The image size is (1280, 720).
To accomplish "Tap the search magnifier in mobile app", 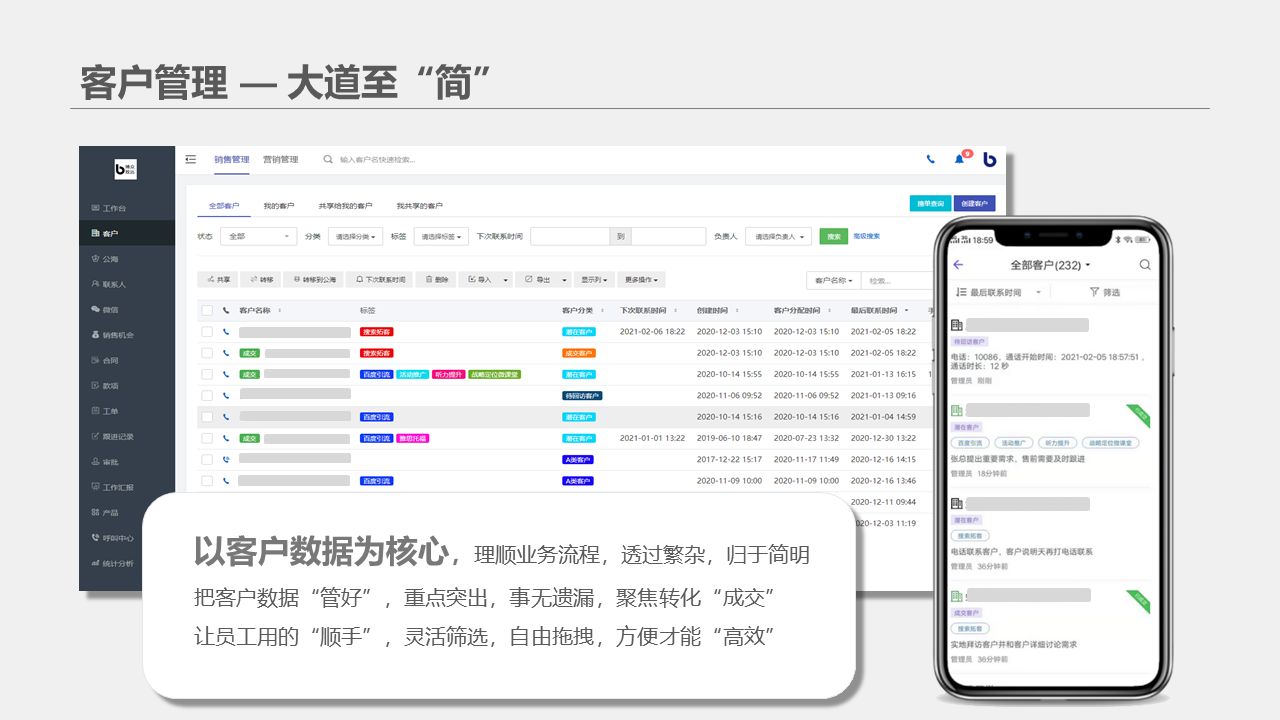I will pyautogui.click(x=1145, y=265).
